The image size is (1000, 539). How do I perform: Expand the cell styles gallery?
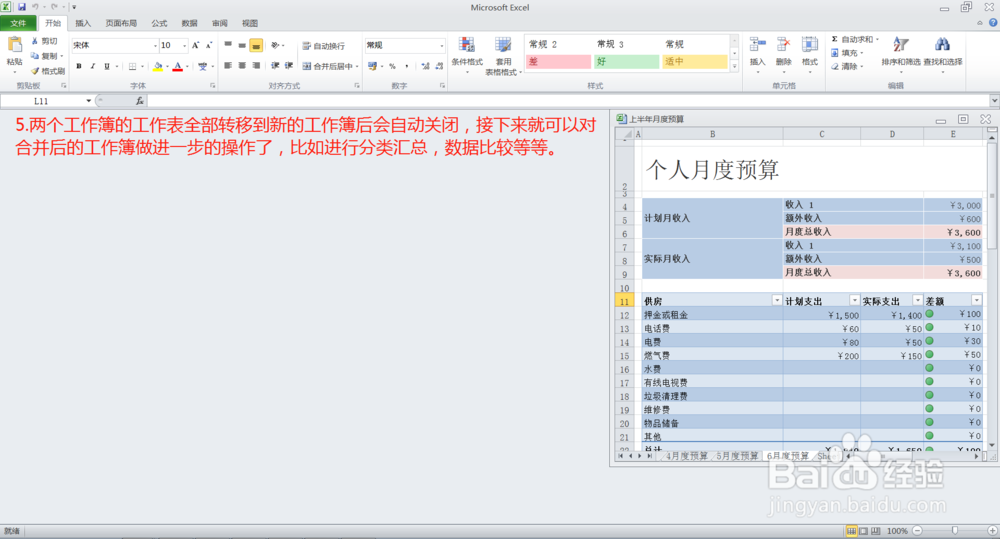pyautogui.click(x=734, y=66)
